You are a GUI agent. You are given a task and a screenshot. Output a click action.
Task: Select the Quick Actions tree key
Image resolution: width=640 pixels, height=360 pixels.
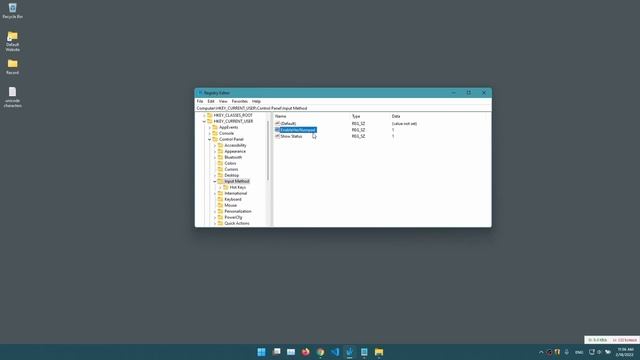237,223
